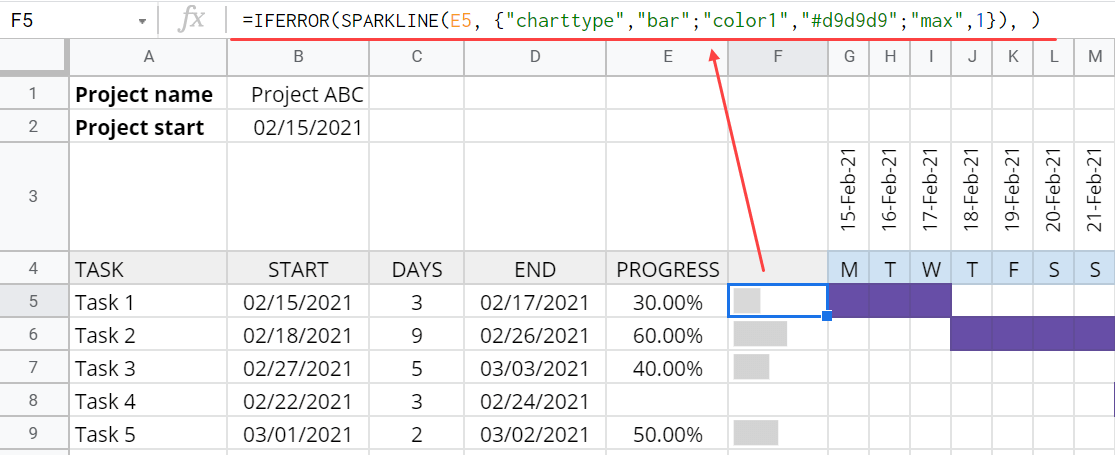Screen dimensions: 1115x455
Task: Select Task 5 gray progress bar
Action: [x=756, y=433]
